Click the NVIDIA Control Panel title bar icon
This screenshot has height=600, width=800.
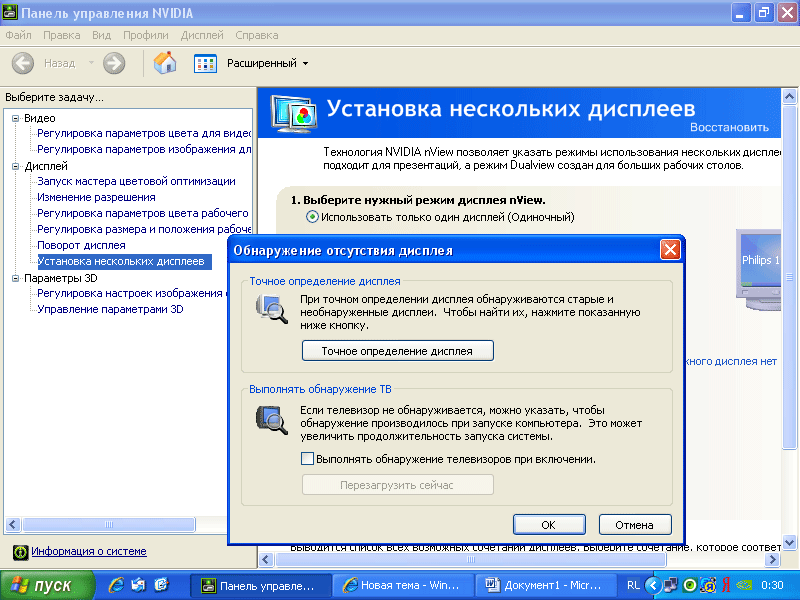(10, 12)
